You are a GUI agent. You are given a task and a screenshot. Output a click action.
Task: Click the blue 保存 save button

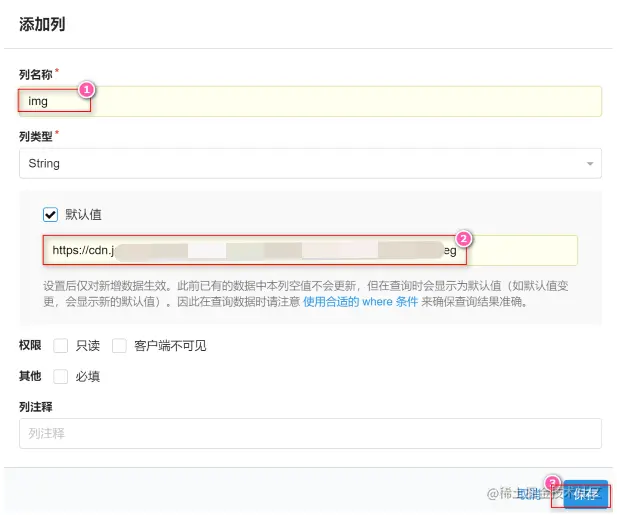tap(586, 494)
